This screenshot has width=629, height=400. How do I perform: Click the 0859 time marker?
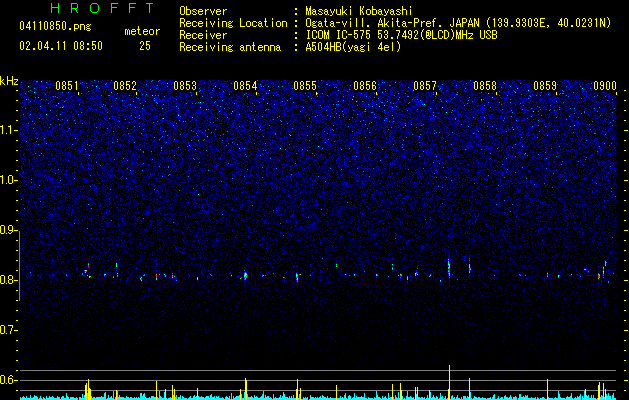coord(545,86)
